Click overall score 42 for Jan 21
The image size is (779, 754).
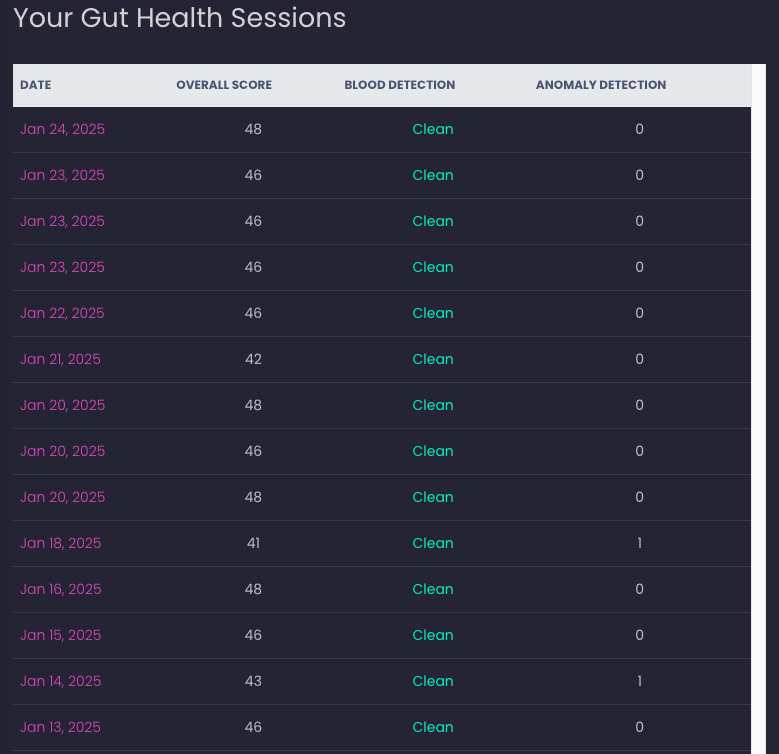[x=253, y=359]
